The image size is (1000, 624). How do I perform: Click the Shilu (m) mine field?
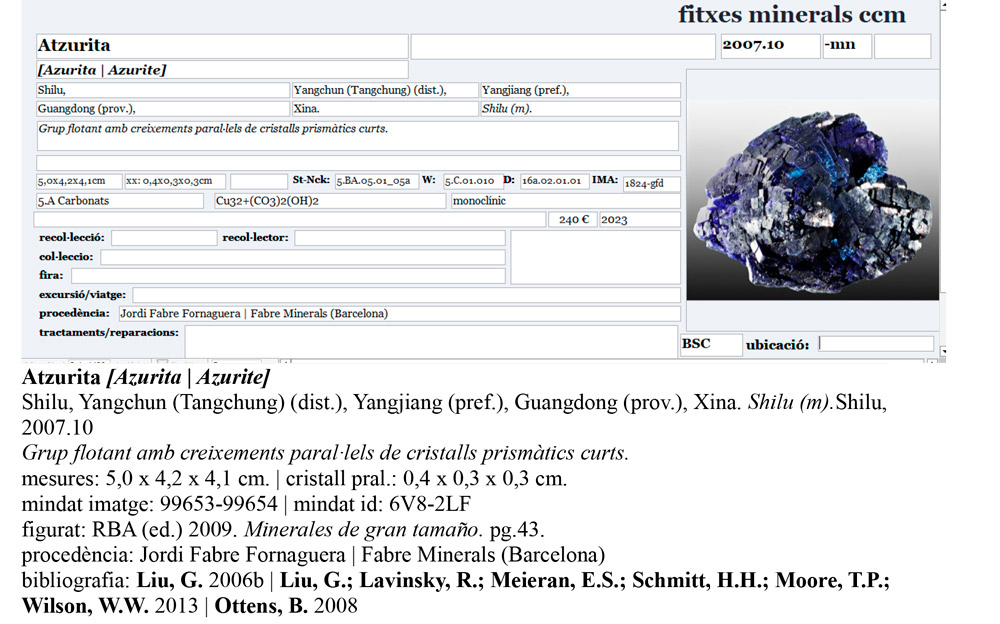point(578,109)
